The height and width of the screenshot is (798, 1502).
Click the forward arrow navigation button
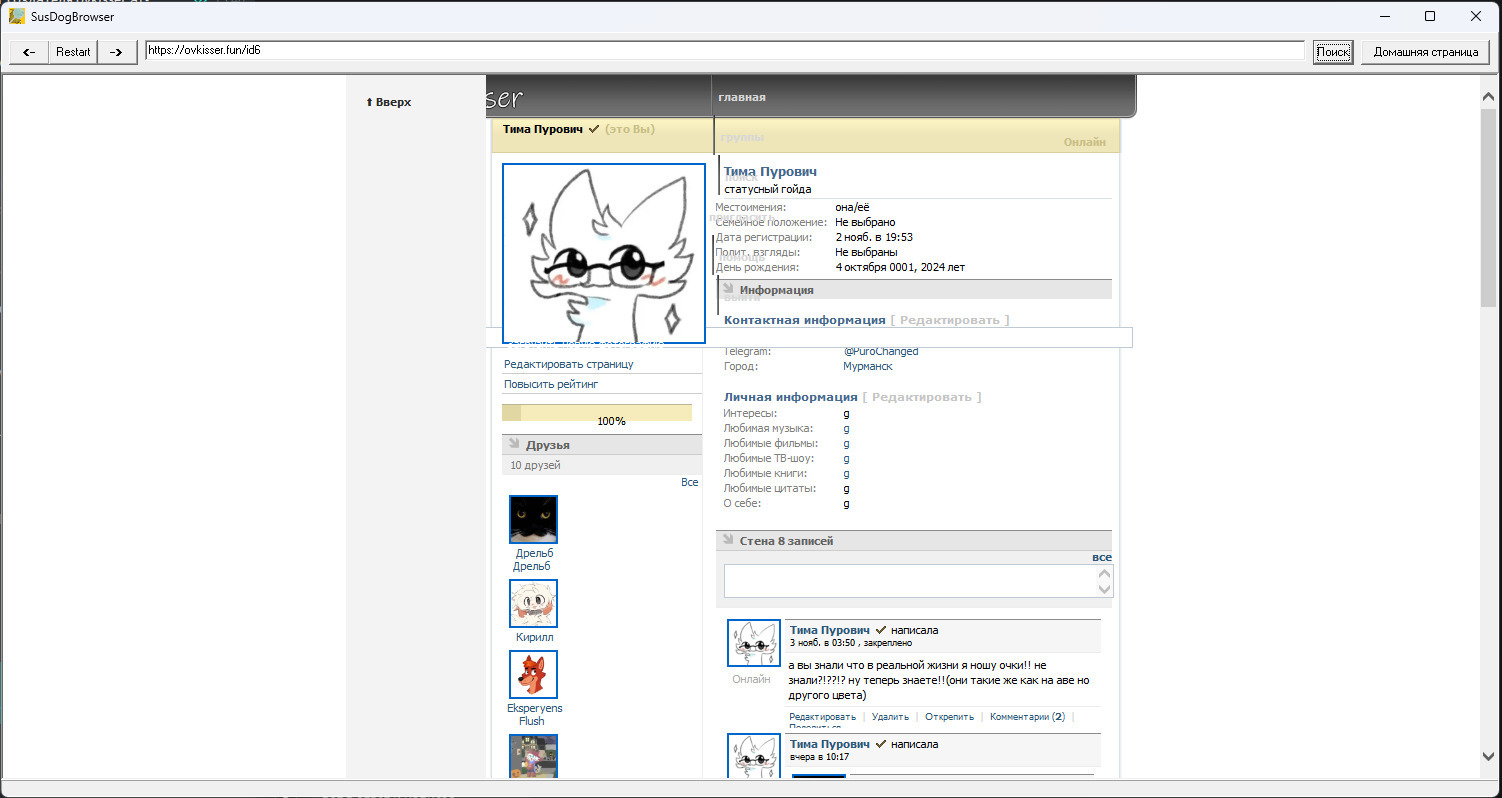click(x=116, y=52)
